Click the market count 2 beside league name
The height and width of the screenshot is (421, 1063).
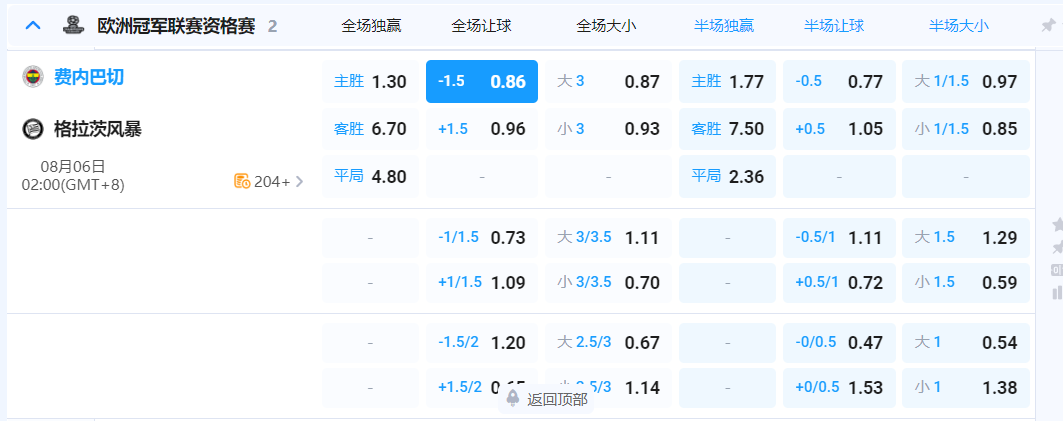pos(272,26)
